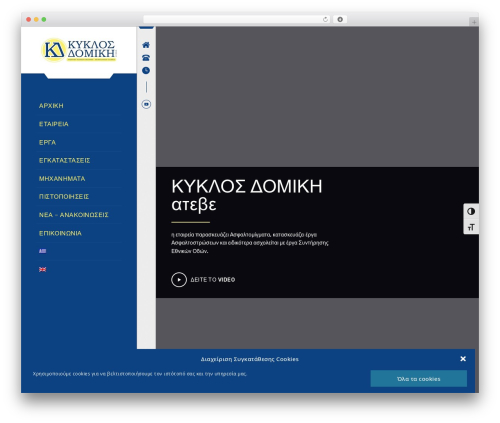Click the clock icon in the strip
500x423 pixels.
click(x=146, y=70)
